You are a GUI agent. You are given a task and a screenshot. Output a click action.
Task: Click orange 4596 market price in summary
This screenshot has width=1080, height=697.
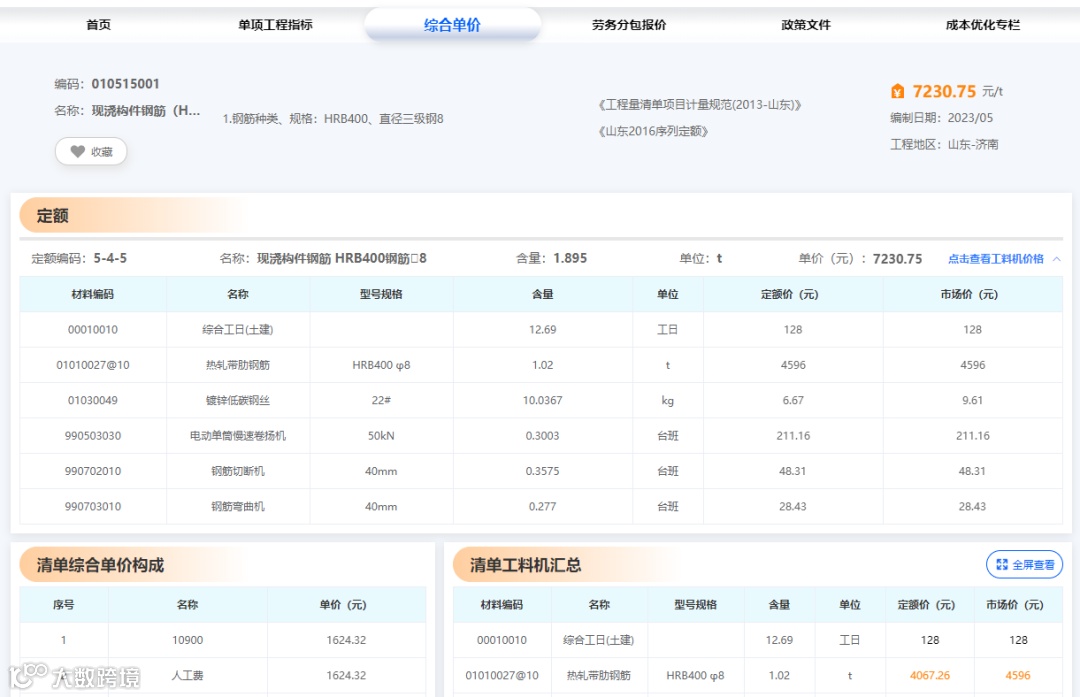[x=1018, y=676]
